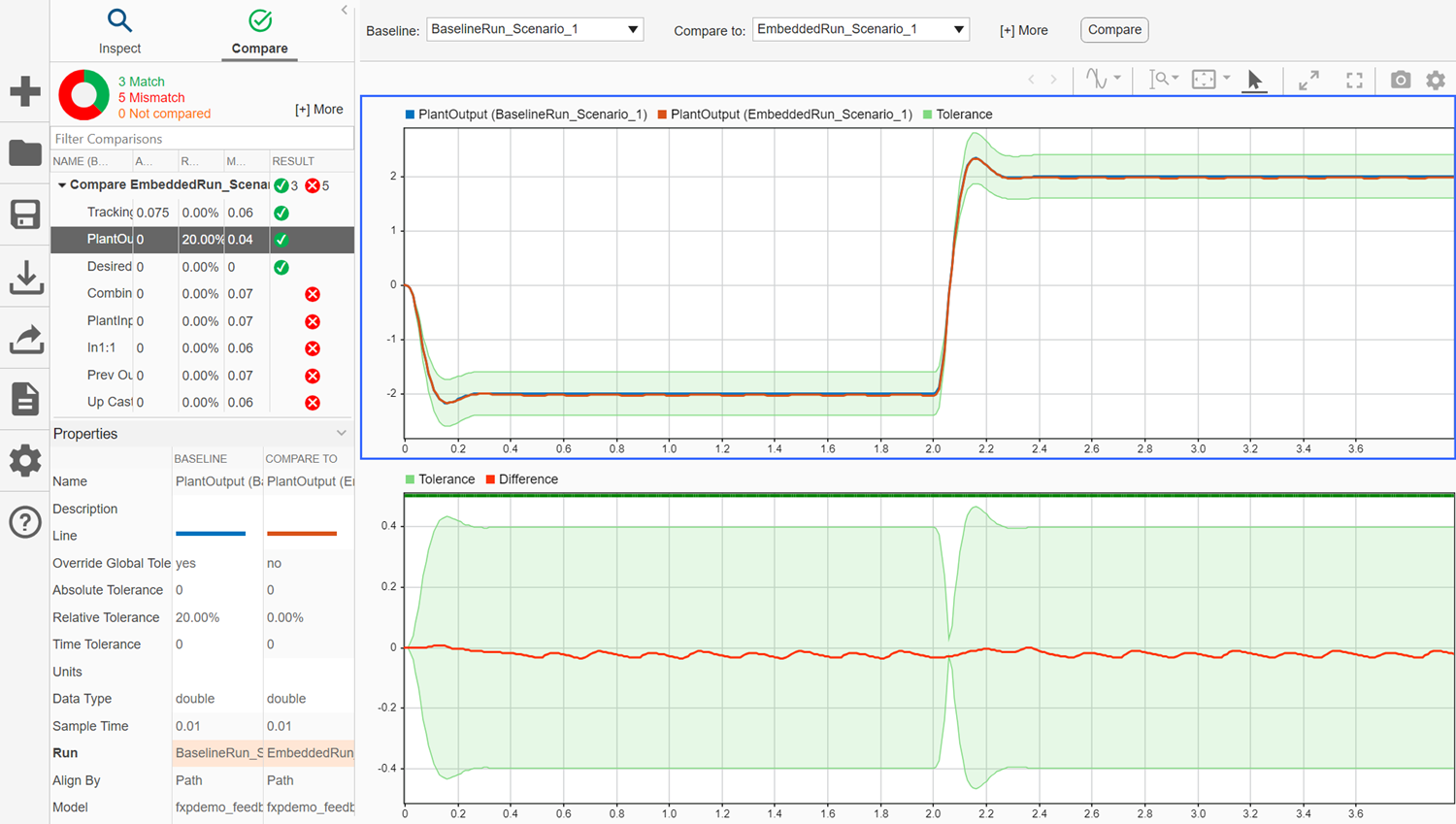Take a plot snapshot with the camera icon
The width and height of the screenshot is (1456, 824).
pyautogui.click(x=1400, y=80)
